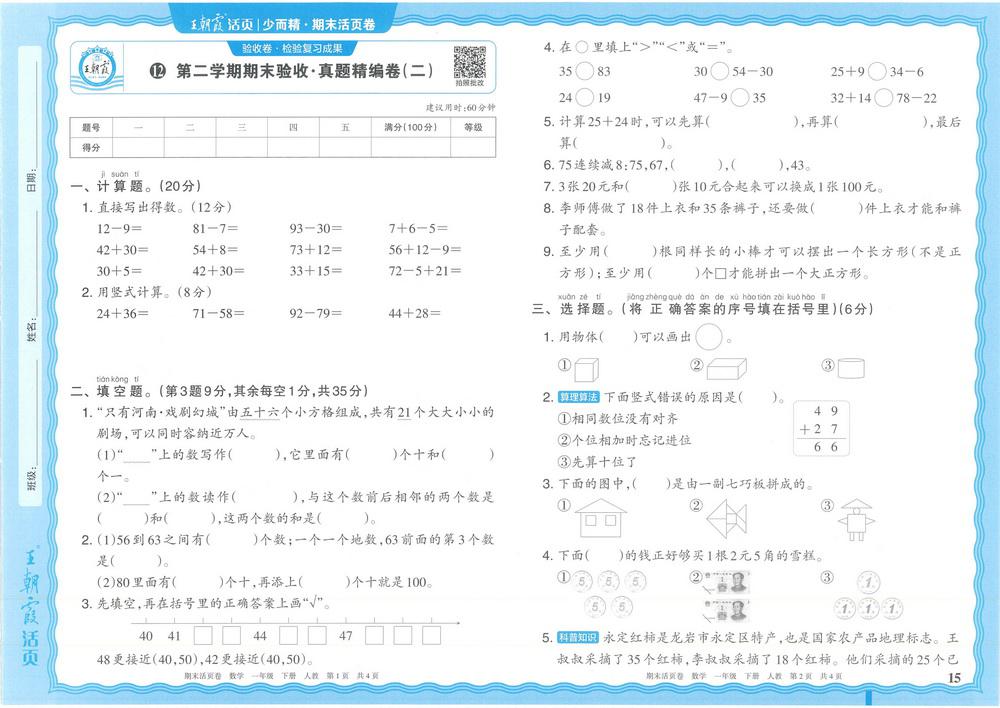The image size is (1000, 708).
Task: Click the problem 33+15=
Action: pos(316,270)
